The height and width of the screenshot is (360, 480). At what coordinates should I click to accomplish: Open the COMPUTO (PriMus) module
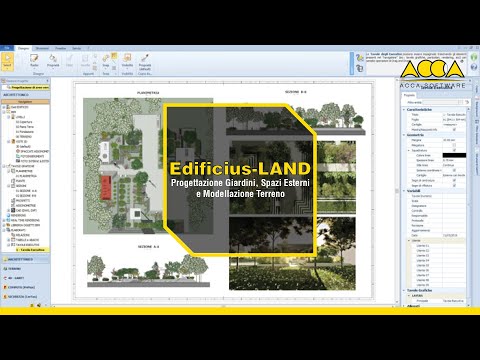point(19,287)
